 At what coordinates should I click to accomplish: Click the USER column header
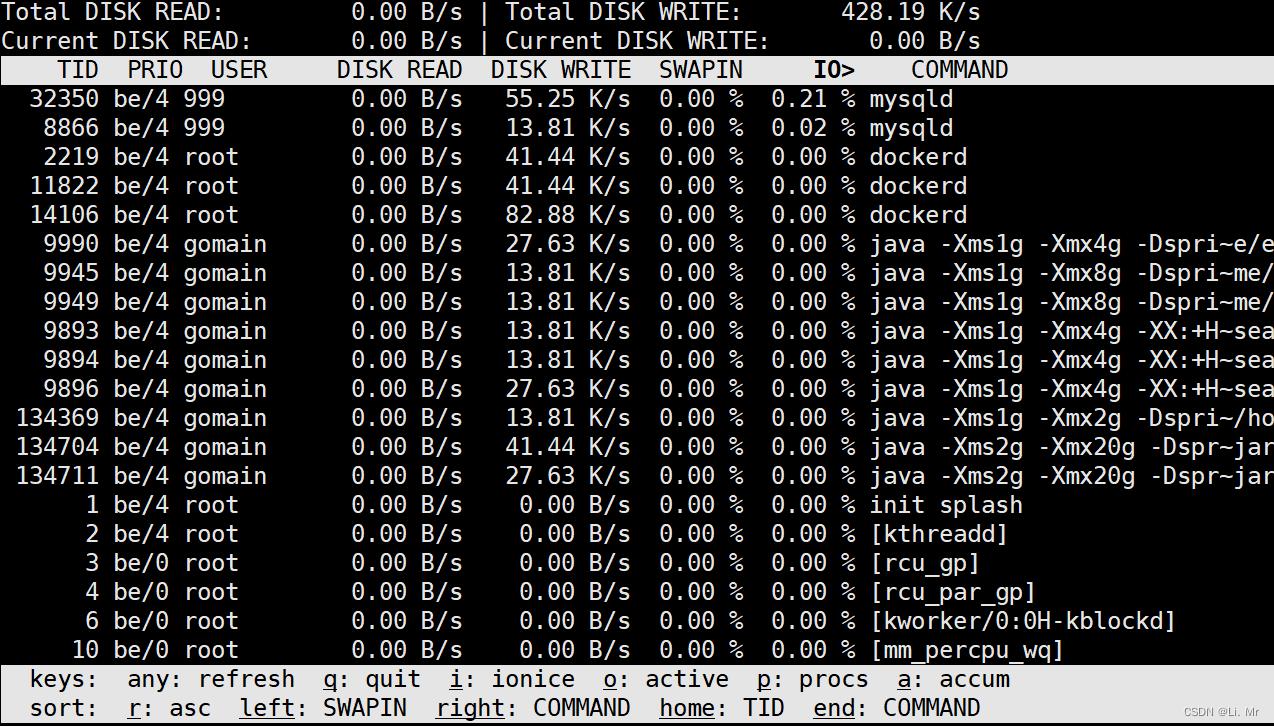(x=239, y=70)
